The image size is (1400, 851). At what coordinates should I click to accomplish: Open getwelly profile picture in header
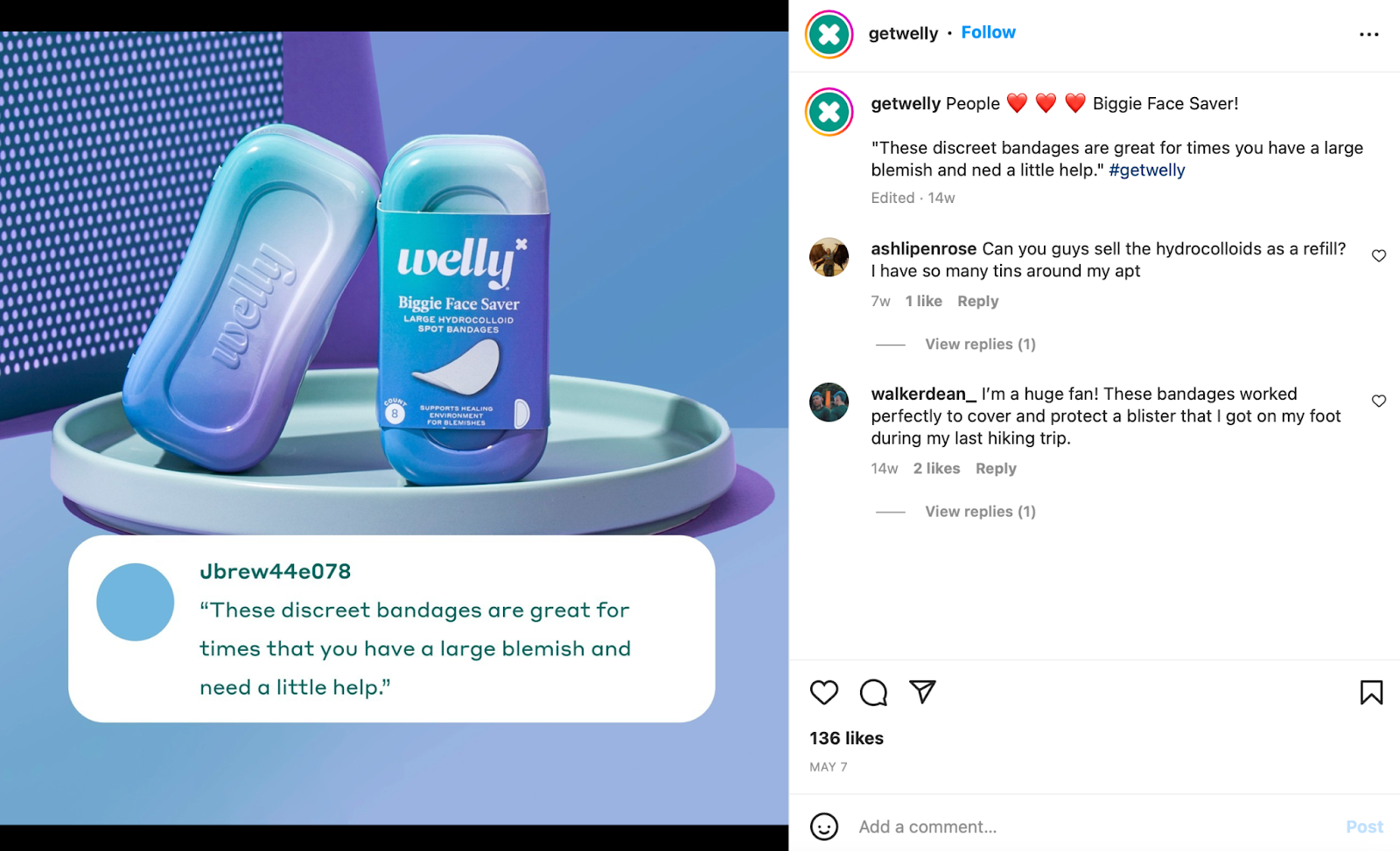[829, 34]
